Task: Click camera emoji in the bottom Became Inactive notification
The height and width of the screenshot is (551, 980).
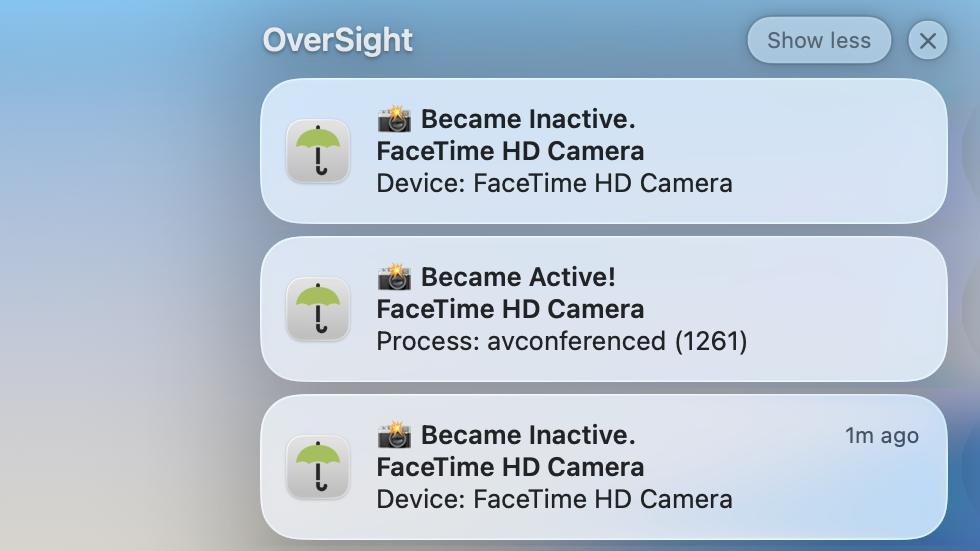Action: 394,435
